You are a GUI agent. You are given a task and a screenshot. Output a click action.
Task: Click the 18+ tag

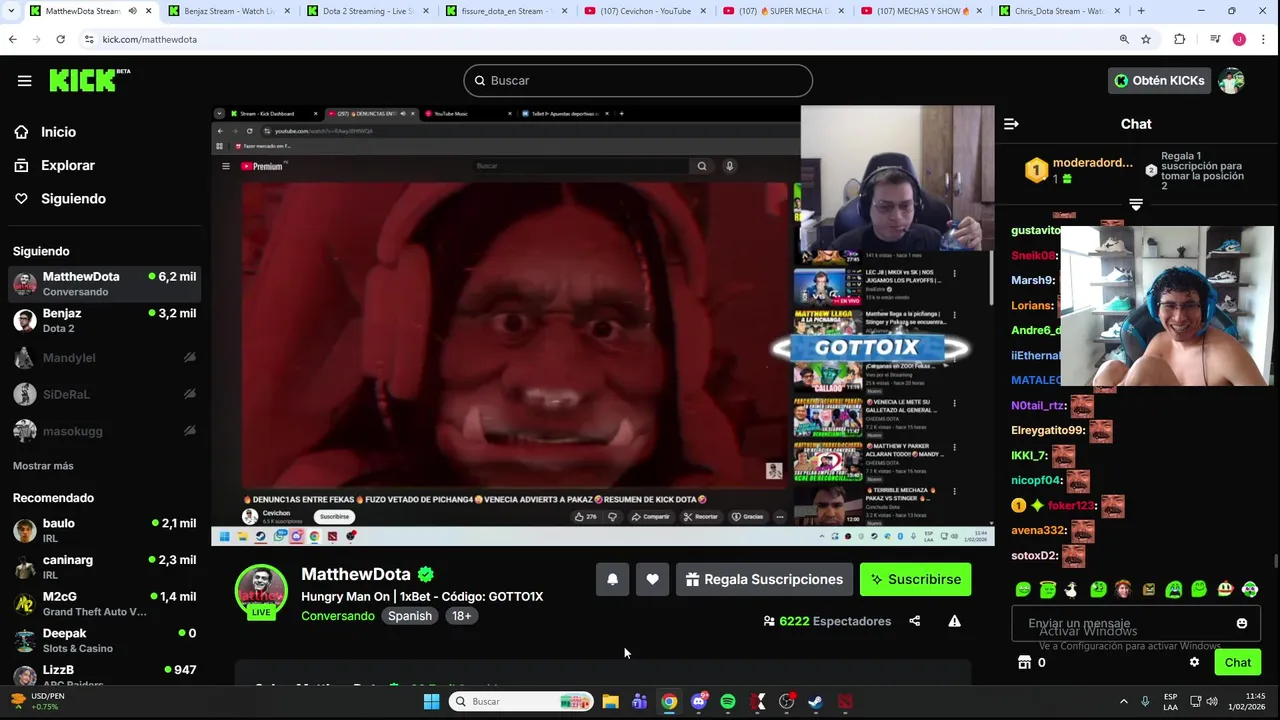[x=461, y=616]
